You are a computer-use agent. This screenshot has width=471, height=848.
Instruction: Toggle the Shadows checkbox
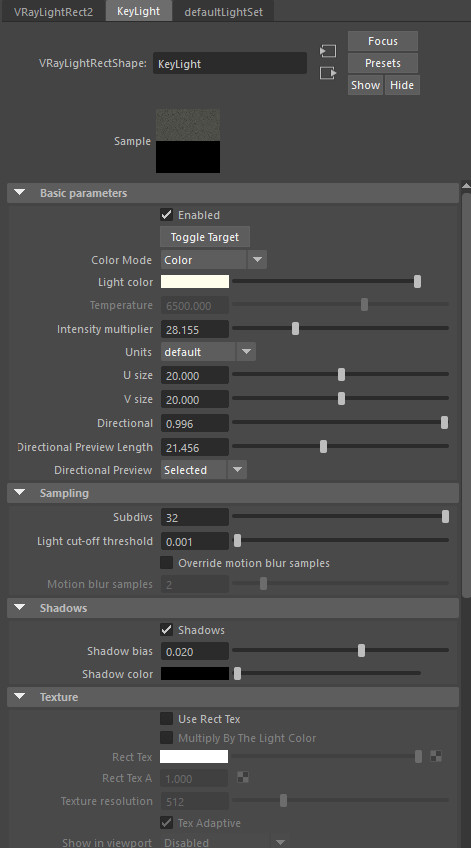pyautogui.click(x=167, y=630)
